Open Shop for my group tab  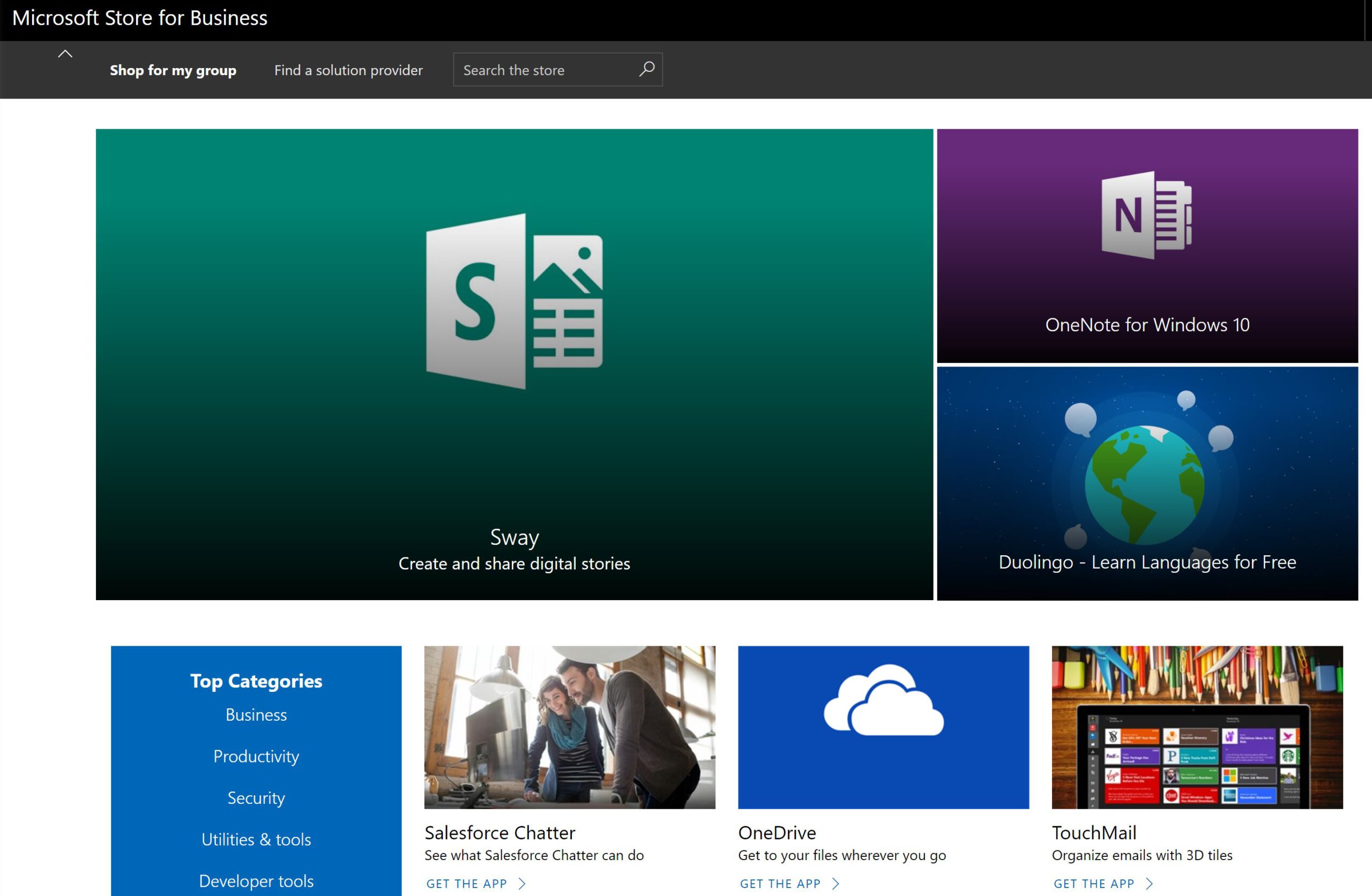tap(173, 70)
